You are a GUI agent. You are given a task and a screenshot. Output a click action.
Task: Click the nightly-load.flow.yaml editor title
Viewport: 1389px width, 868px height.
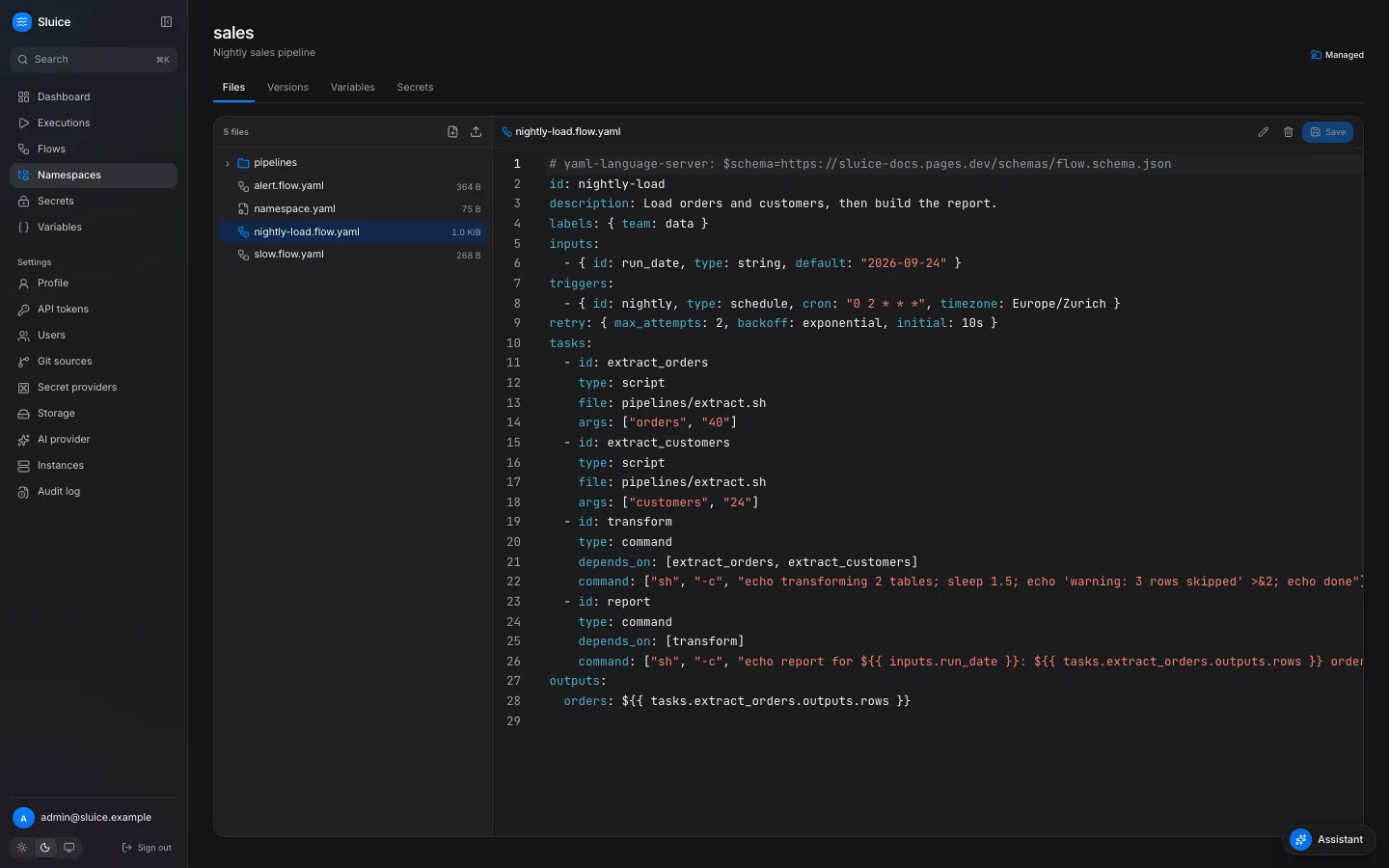coord(568,132)
